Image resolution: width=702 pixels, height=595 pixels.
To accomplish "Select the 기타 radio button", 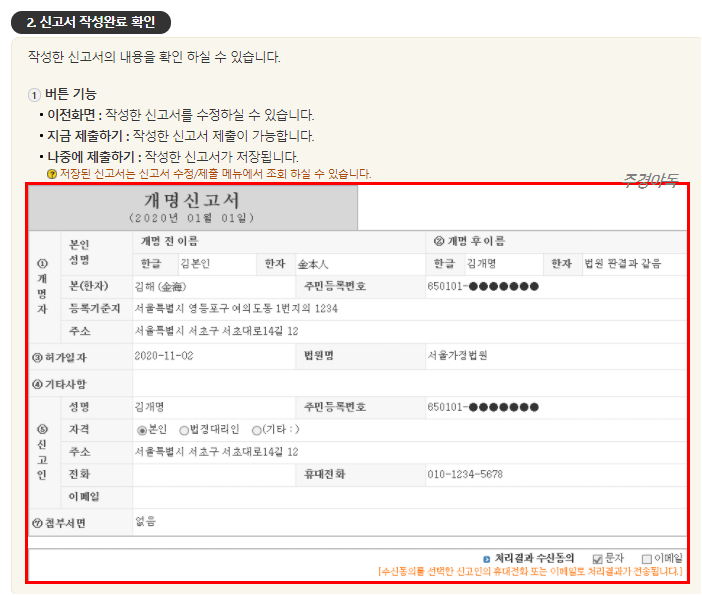I will pos(257,431).
